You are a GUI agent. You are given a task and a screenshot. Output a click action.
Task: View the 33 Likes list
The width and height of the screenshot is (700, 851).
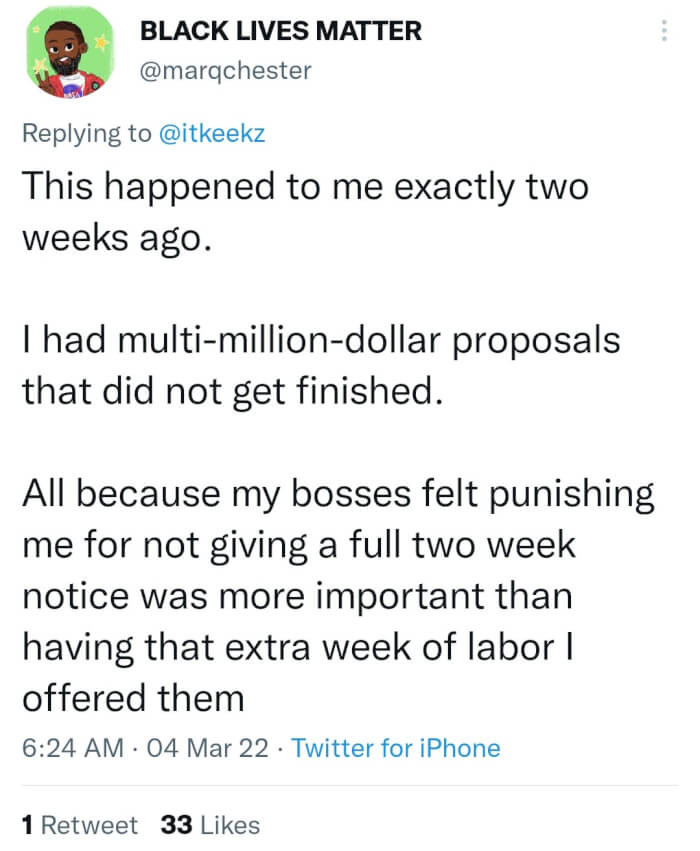click(209, 825)
